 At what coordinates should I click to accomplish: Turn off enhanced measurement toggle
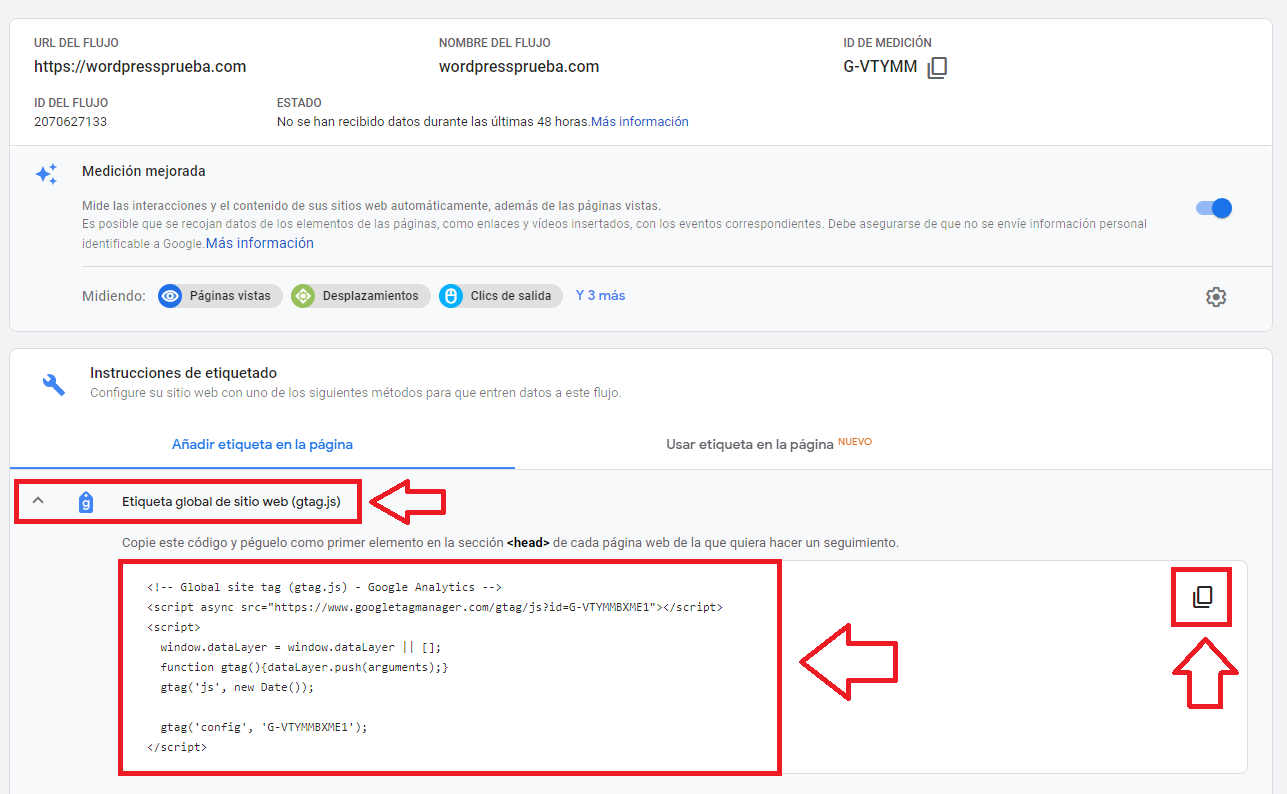(x=1214, y=208)
